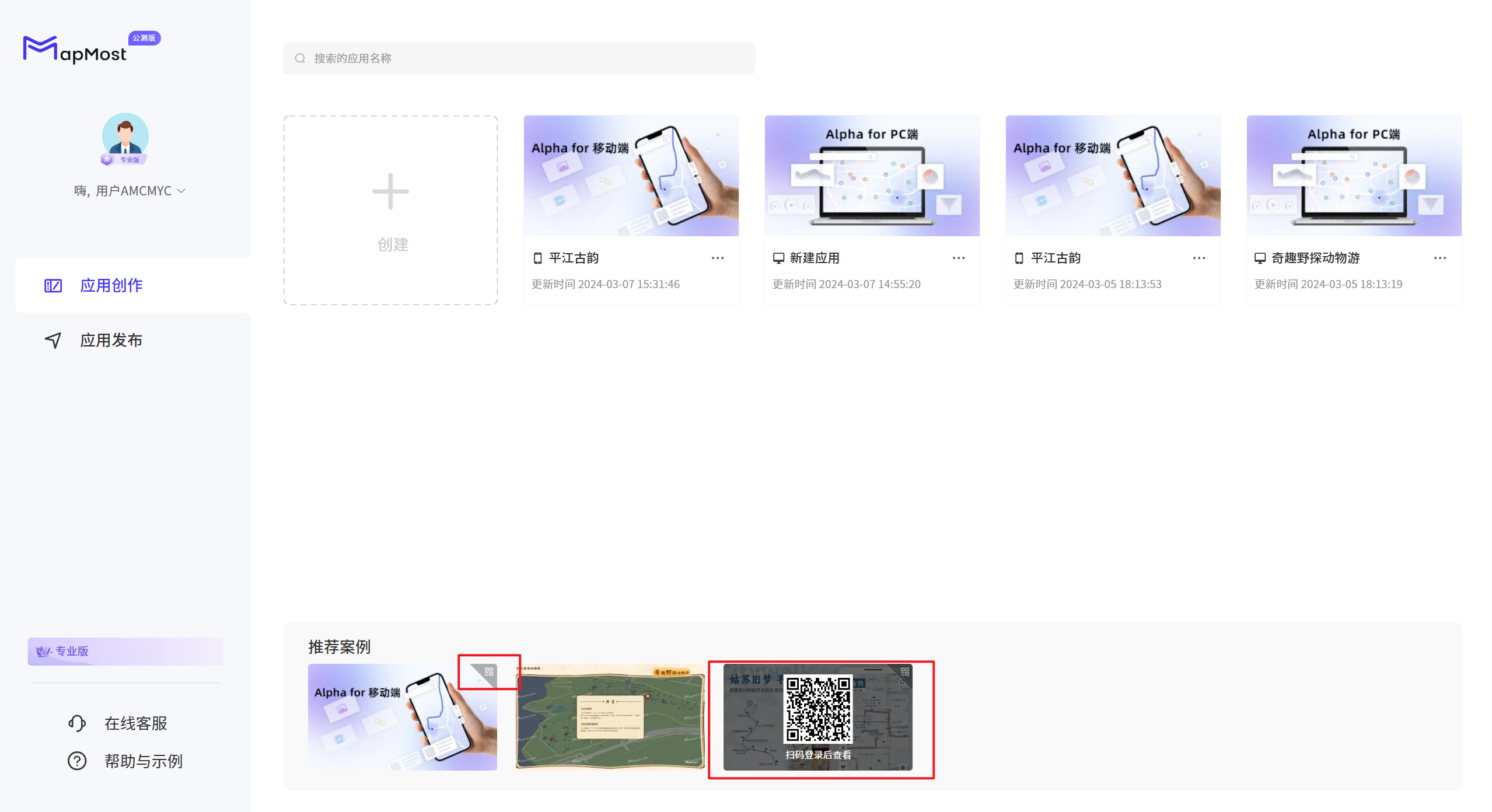Click the 创建 new application card
Image resolution: width=1492 pixels, height=812 pixels.
point(390,210)
